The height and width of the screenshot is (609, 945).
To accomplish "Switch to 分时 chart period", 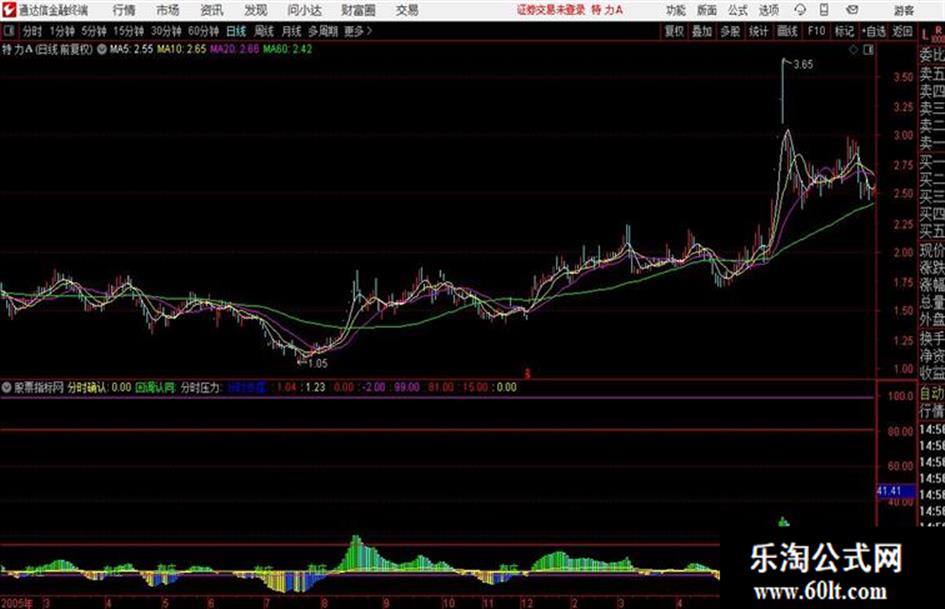I will pos(32,31).
